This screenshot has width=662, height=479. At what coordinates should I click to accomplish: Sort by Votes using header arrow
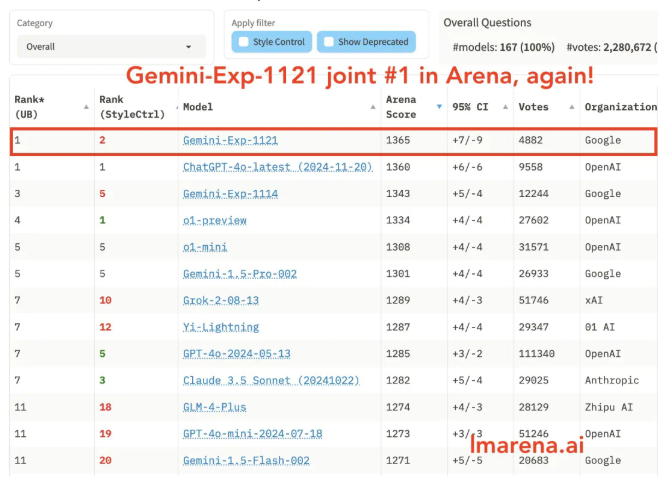tap(572, 106)
